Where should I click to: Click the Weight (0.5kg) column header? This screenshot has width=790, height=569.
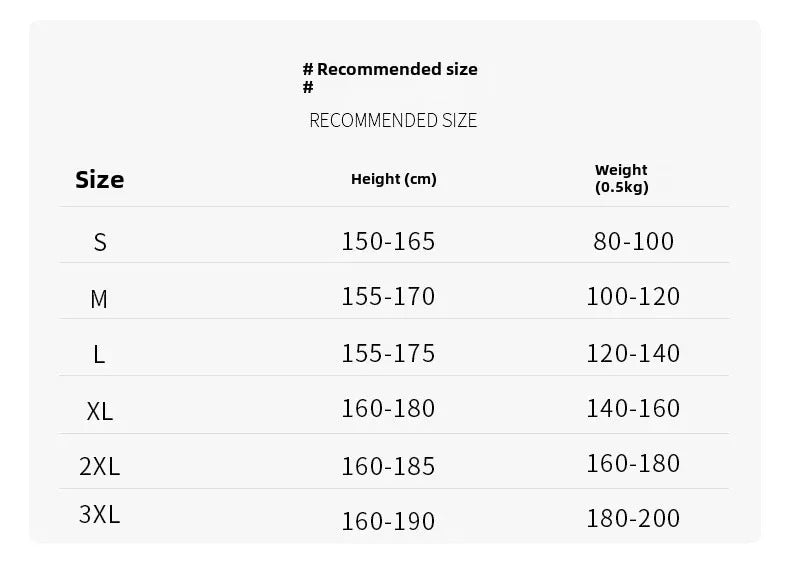pyautogui.click(x=621, y=178)
